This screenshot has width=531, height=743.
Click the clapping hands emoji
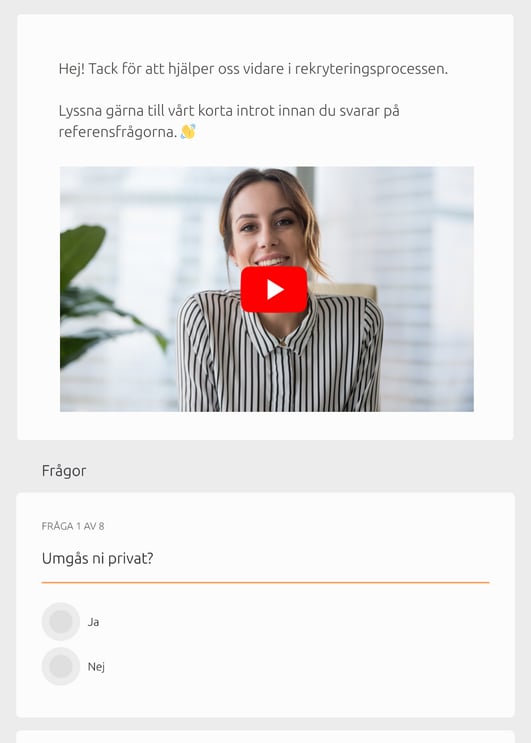click(188, 131)
